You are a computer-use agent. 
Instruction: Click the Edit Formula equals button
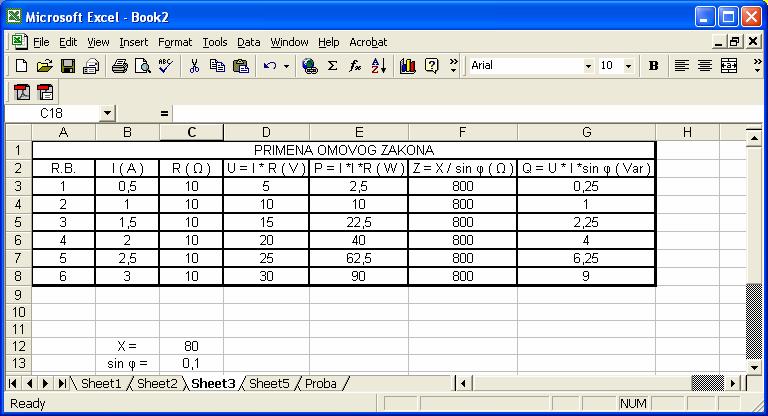(x=164, y=114)
